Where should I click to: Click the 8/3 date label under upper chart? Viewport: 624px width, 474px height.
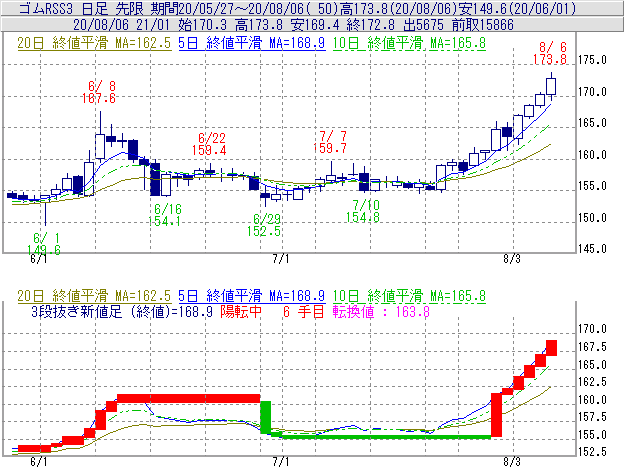(x=512, y=259)
